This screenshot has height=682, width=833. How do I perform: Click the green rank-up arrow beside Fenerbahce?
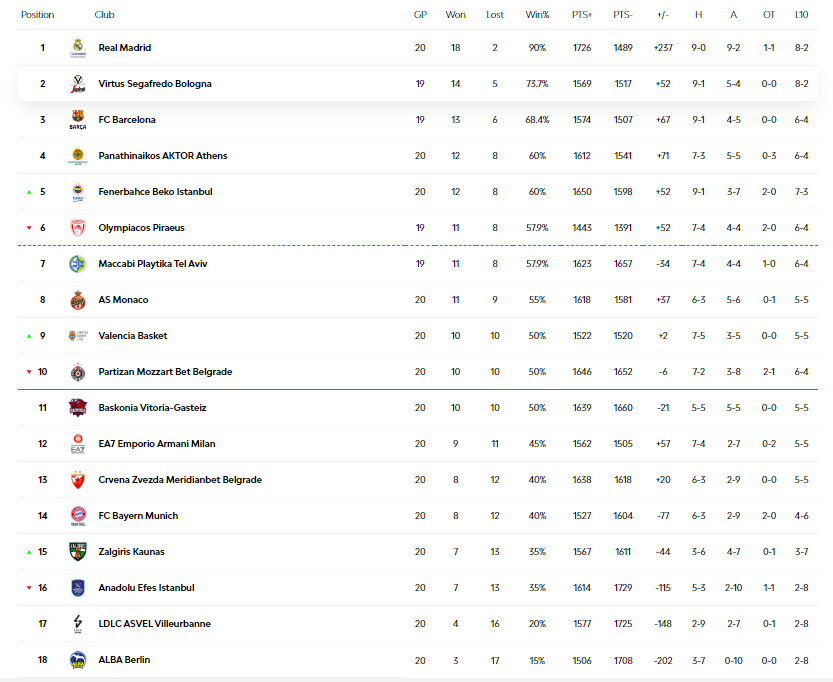[27, 191]
